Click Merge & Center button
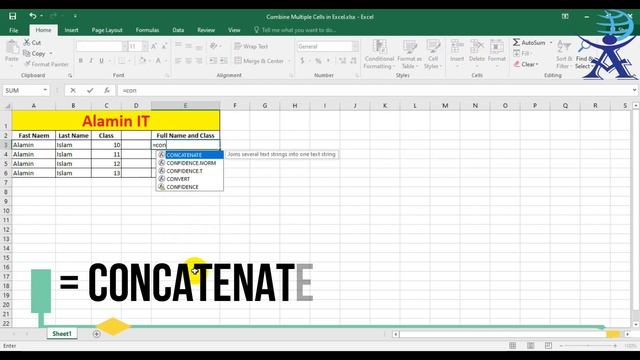Viewport: 640px width, 360px height. coord(259,61)
